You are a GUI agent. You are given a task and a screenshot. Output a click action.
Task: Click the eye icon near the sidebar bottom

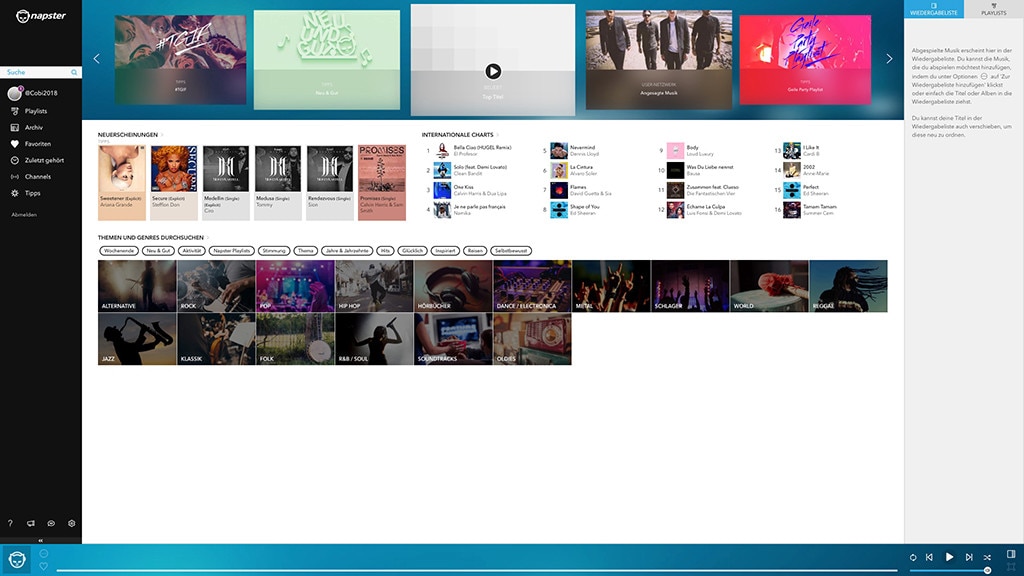(x=50, y=523)
